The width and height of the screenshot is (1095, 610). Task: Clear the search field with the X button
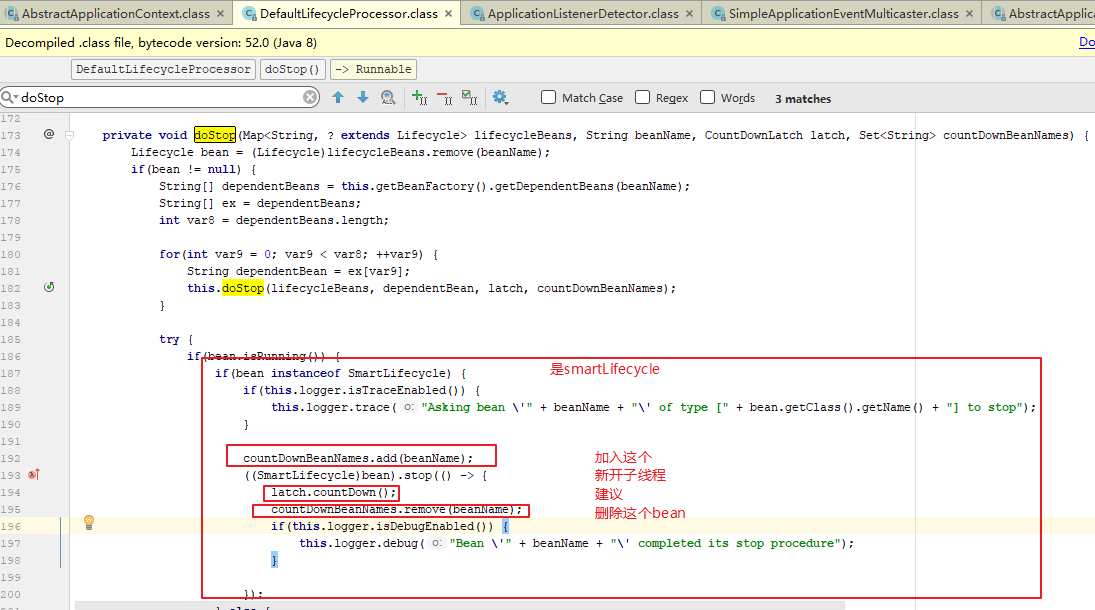pos(309,97)
